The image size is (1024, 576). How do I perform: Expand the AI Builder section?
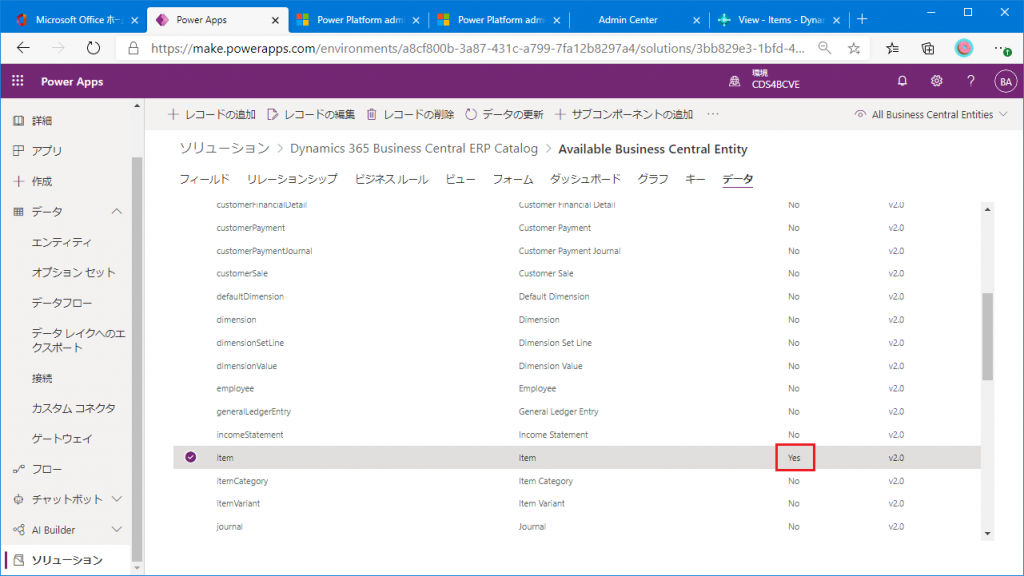point(117,530)
